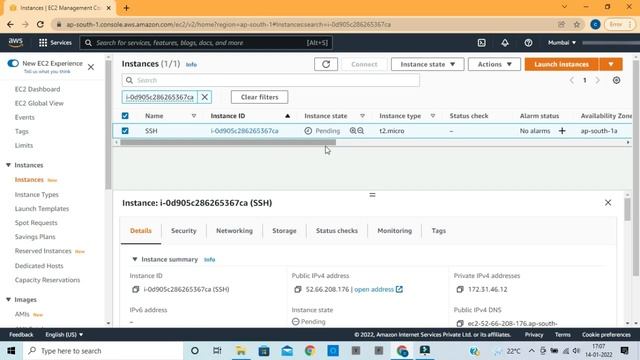Refresh the instances list
The image size is (640, 360).
326,64
